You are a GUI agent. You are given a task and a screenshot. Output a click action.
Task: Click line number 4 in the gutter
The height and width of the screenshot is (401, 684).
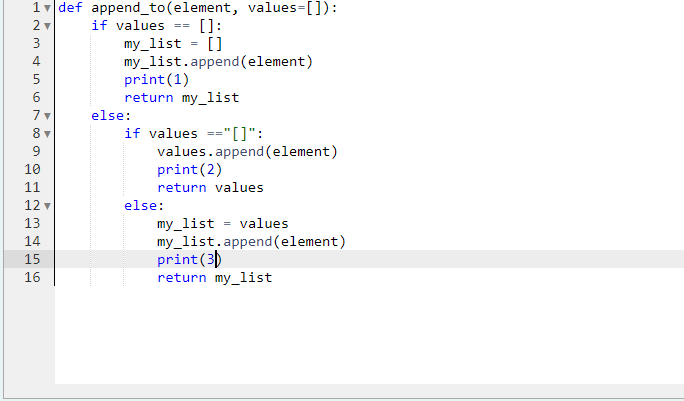[x=36, y=62]
